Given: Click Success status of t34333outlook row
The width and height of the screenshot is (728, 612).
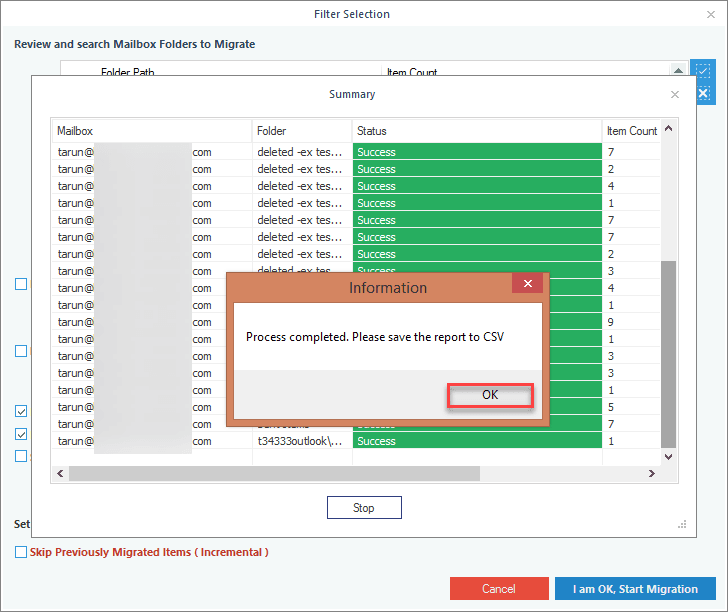Looking at the screenshot, I should (477, 441).
